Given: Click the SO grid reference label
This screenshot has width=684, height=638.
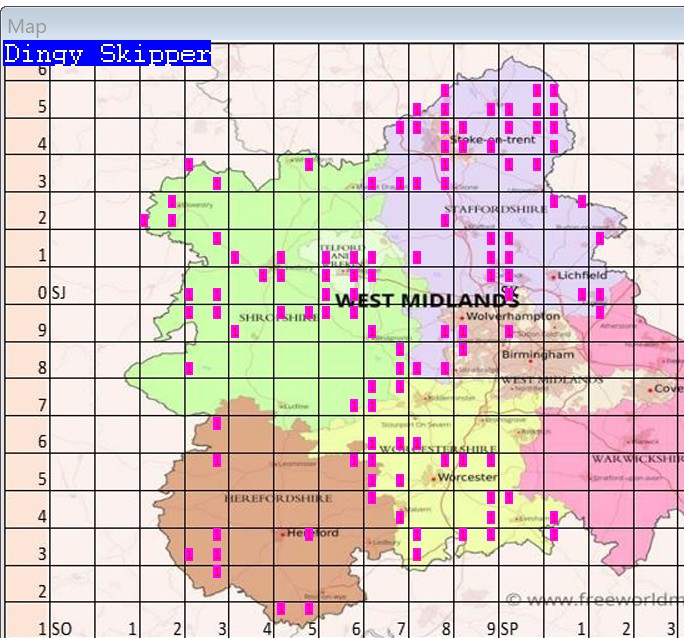Looking at the screenshot, I should point(60,629).
